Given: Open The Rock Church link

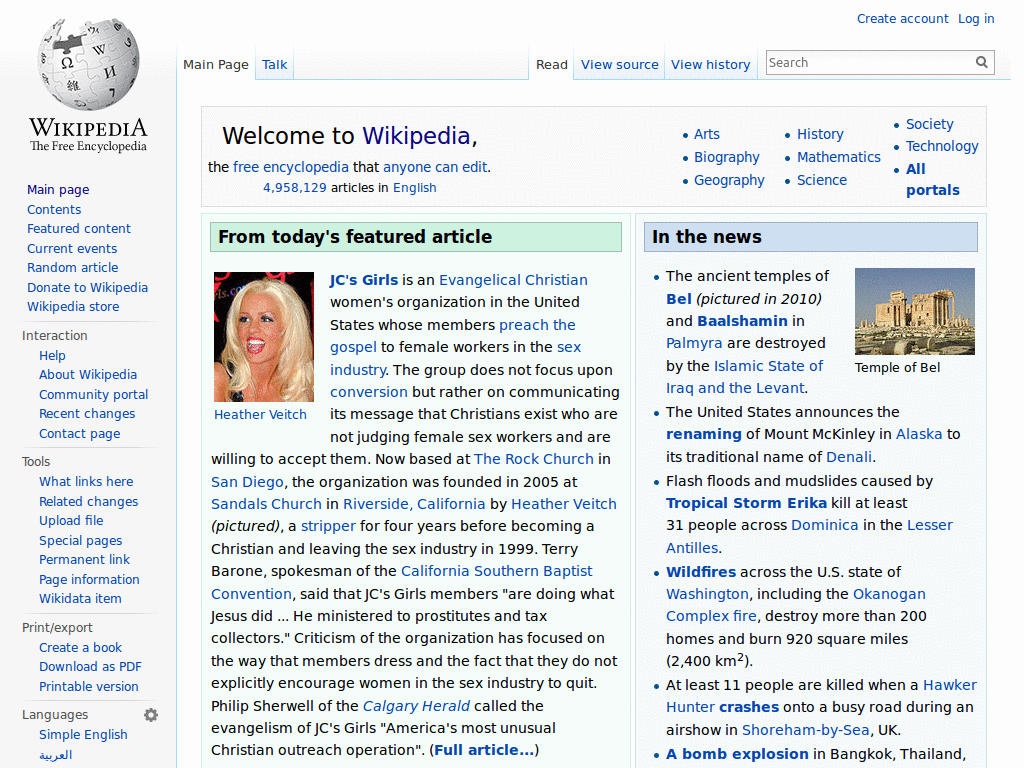Looking at the screenshot, I should coord(534,459).
